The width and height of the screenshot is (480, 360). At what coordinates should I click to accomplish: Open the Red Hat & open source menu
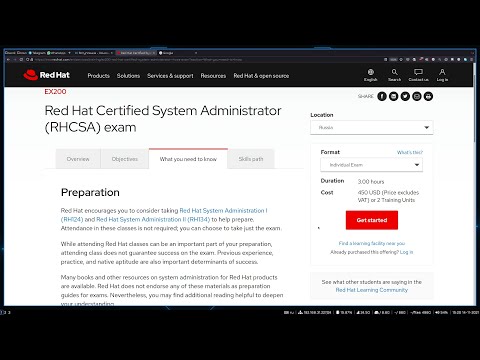click(x=261, y=76)
